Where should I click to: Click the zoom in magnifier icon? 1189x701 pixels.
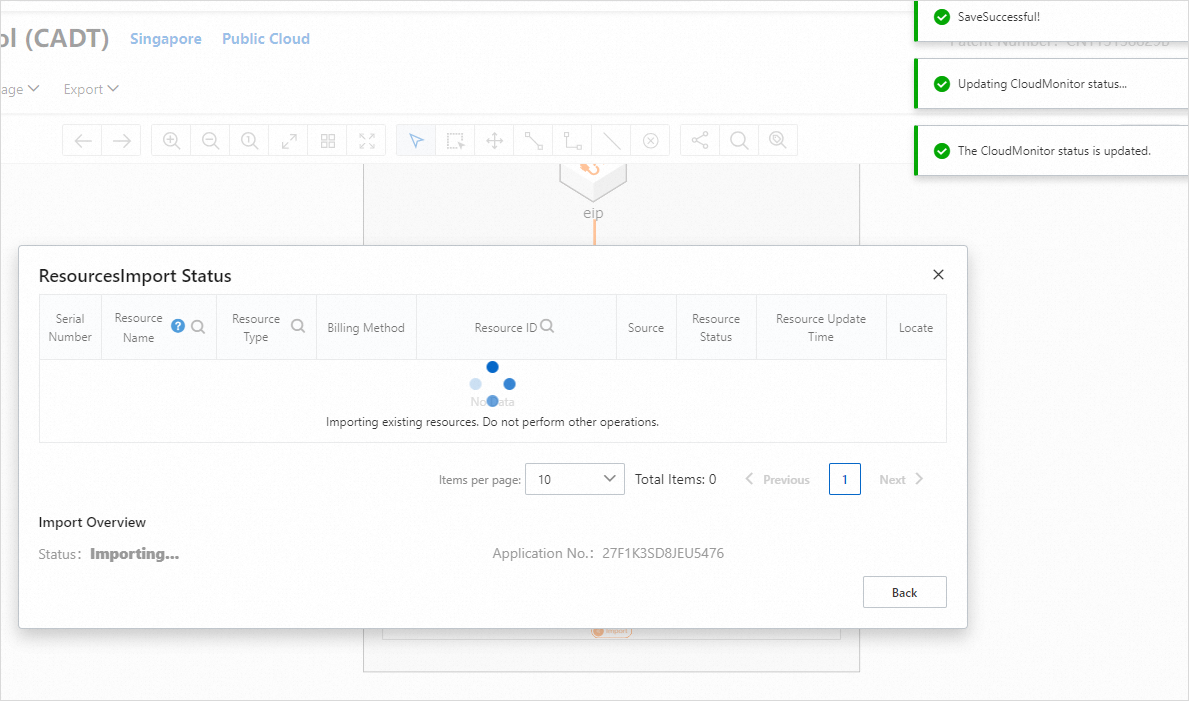(171, 140)
